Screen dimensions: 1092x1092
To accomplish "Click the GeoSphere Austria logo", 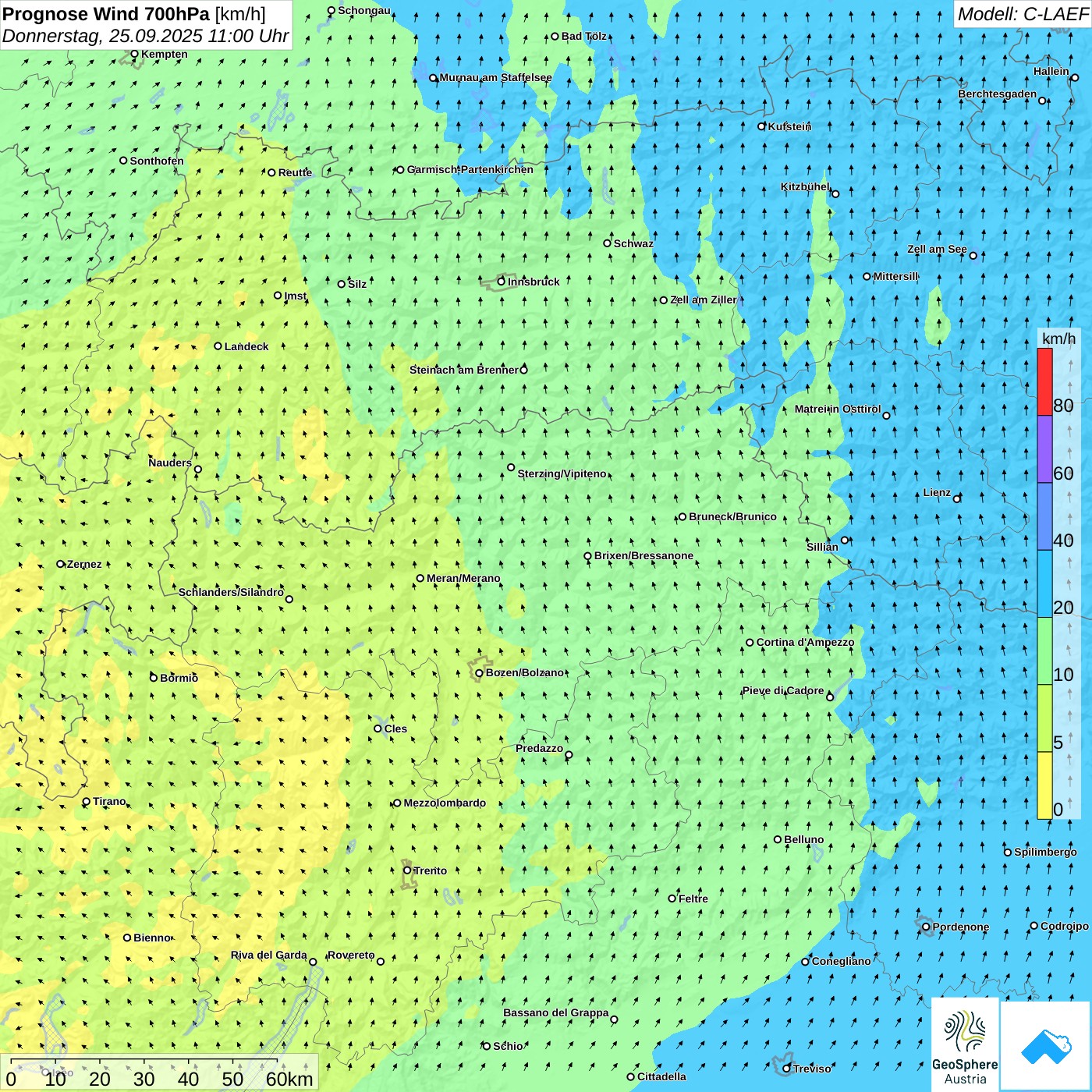I will pyautogui.click(x=965, y=1044).
